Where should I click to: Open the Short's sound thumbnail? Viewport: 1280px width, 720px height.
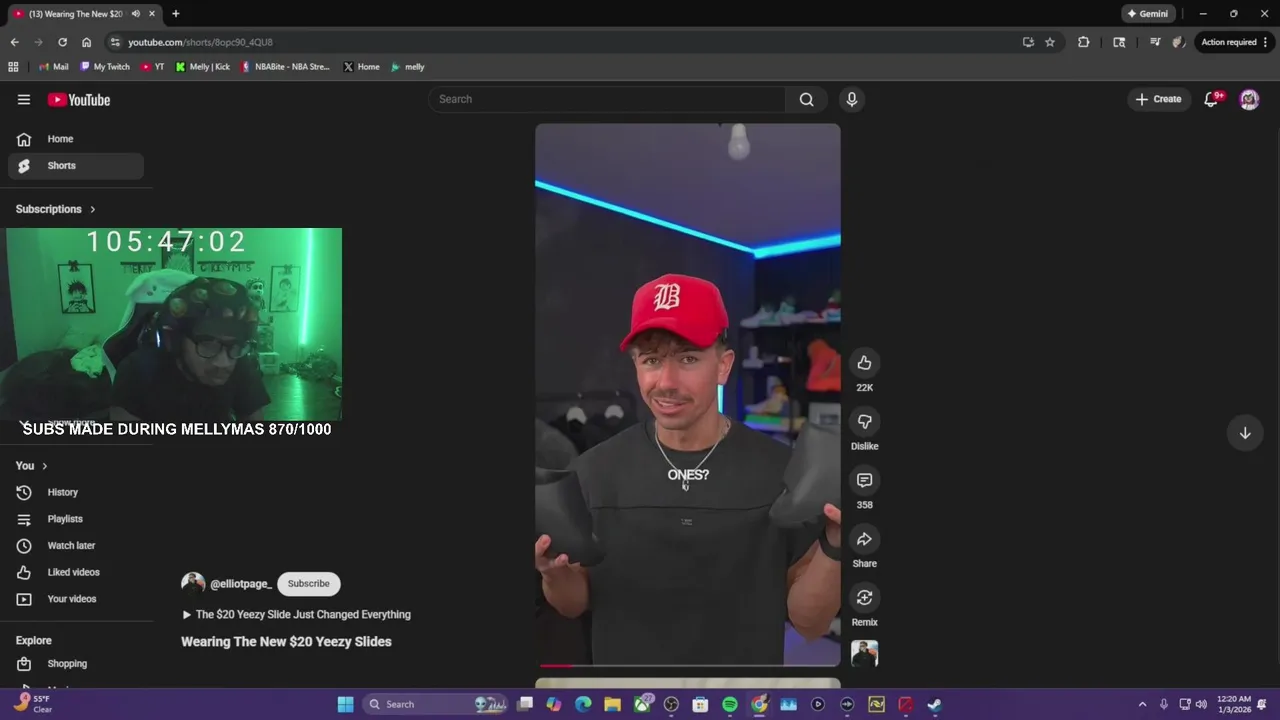pyautogui.click(x=865, y=654)
